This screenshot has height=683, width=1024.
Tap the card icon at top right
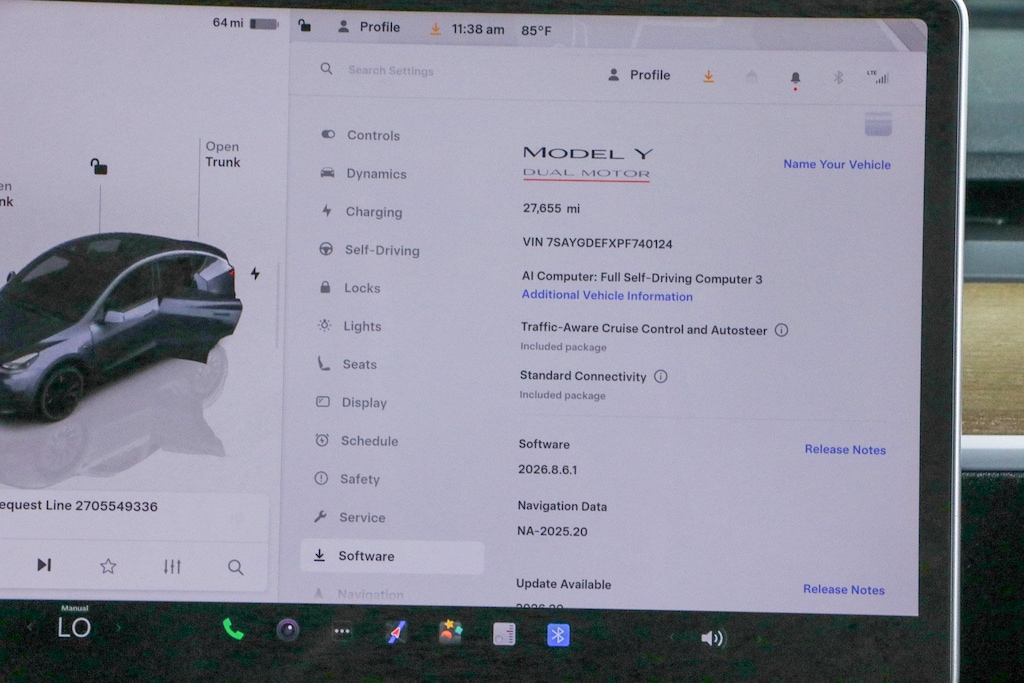(x=878, y=123)
